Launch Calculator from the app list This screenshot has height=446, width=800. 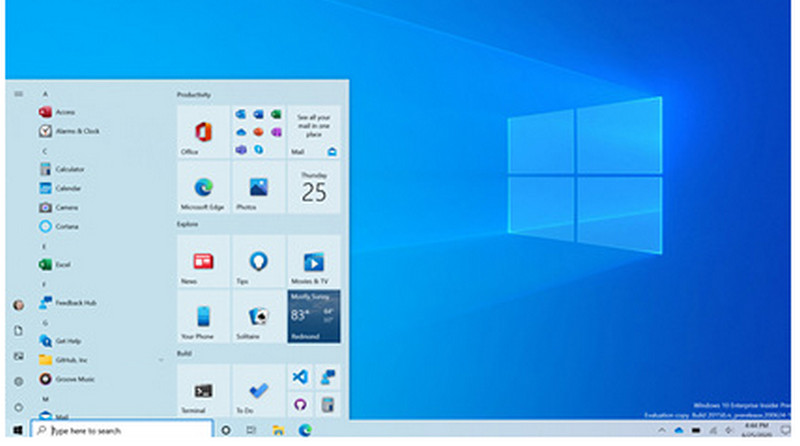point(62,169)
